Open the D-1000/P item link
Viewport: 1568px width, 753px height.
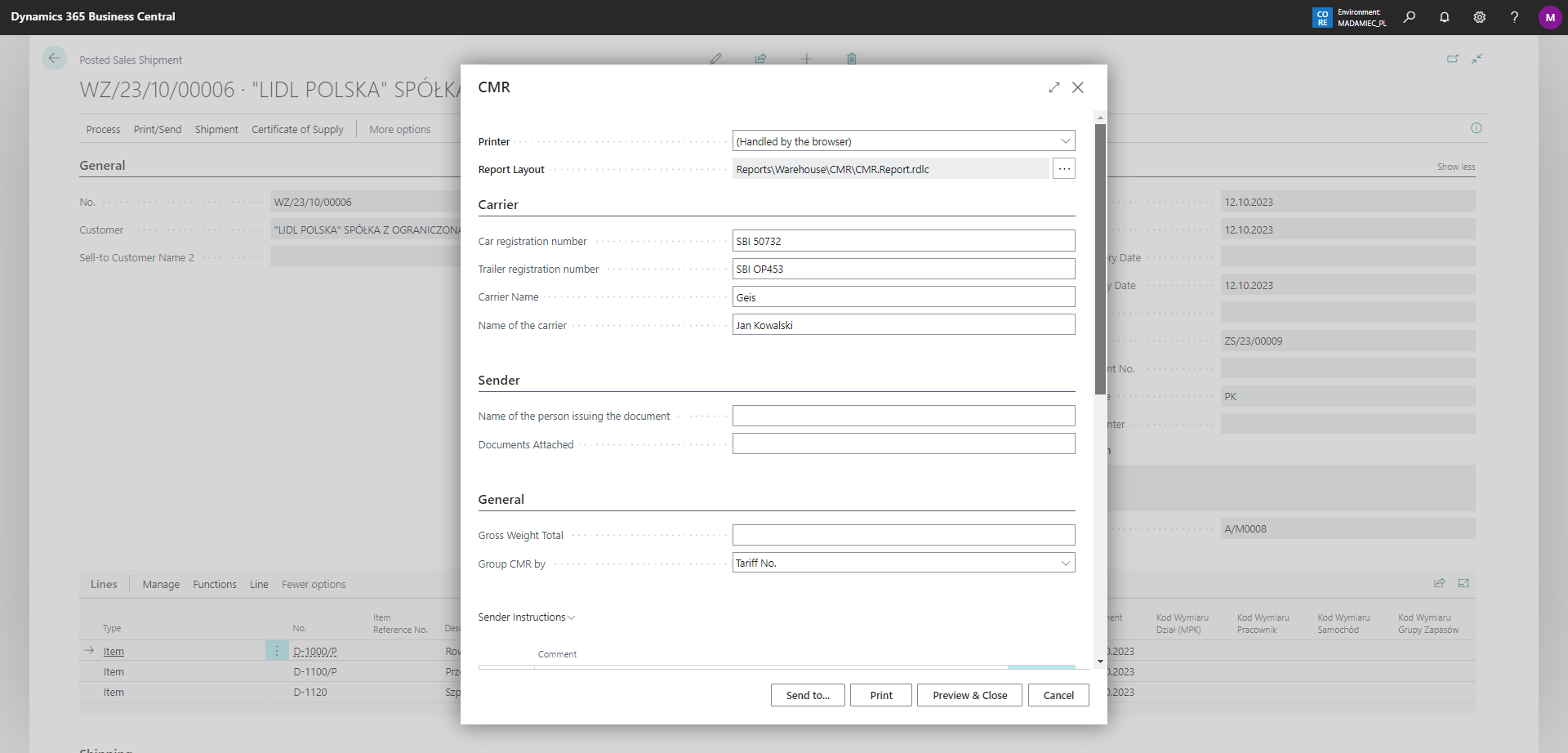(315, 651)
